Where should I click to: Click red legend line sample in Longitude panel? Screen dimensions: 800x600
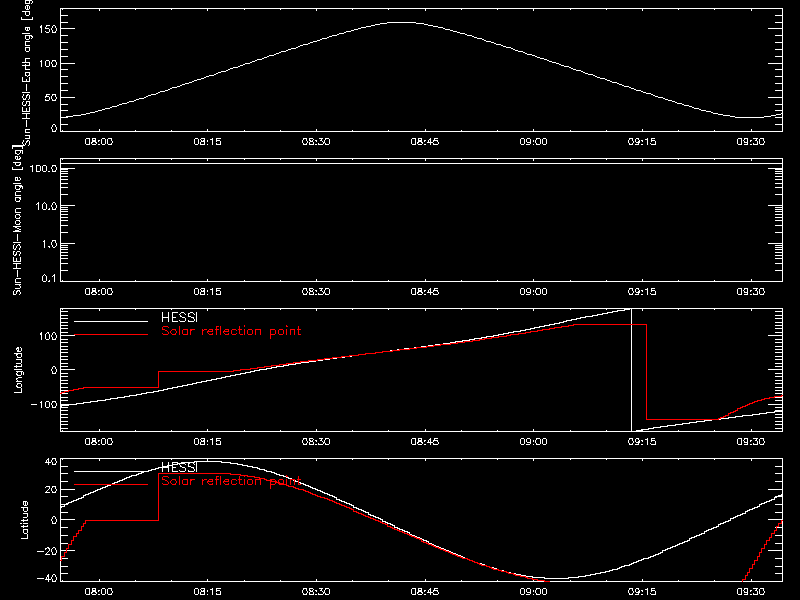click(x=111, y=335)
